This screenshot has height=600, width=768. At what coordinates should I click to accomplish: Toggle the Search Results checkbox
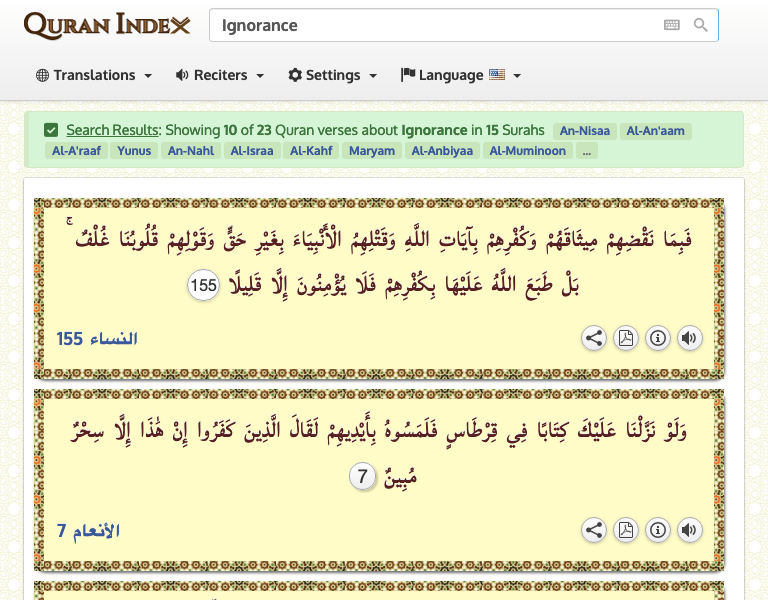click(x=51, y=130)
